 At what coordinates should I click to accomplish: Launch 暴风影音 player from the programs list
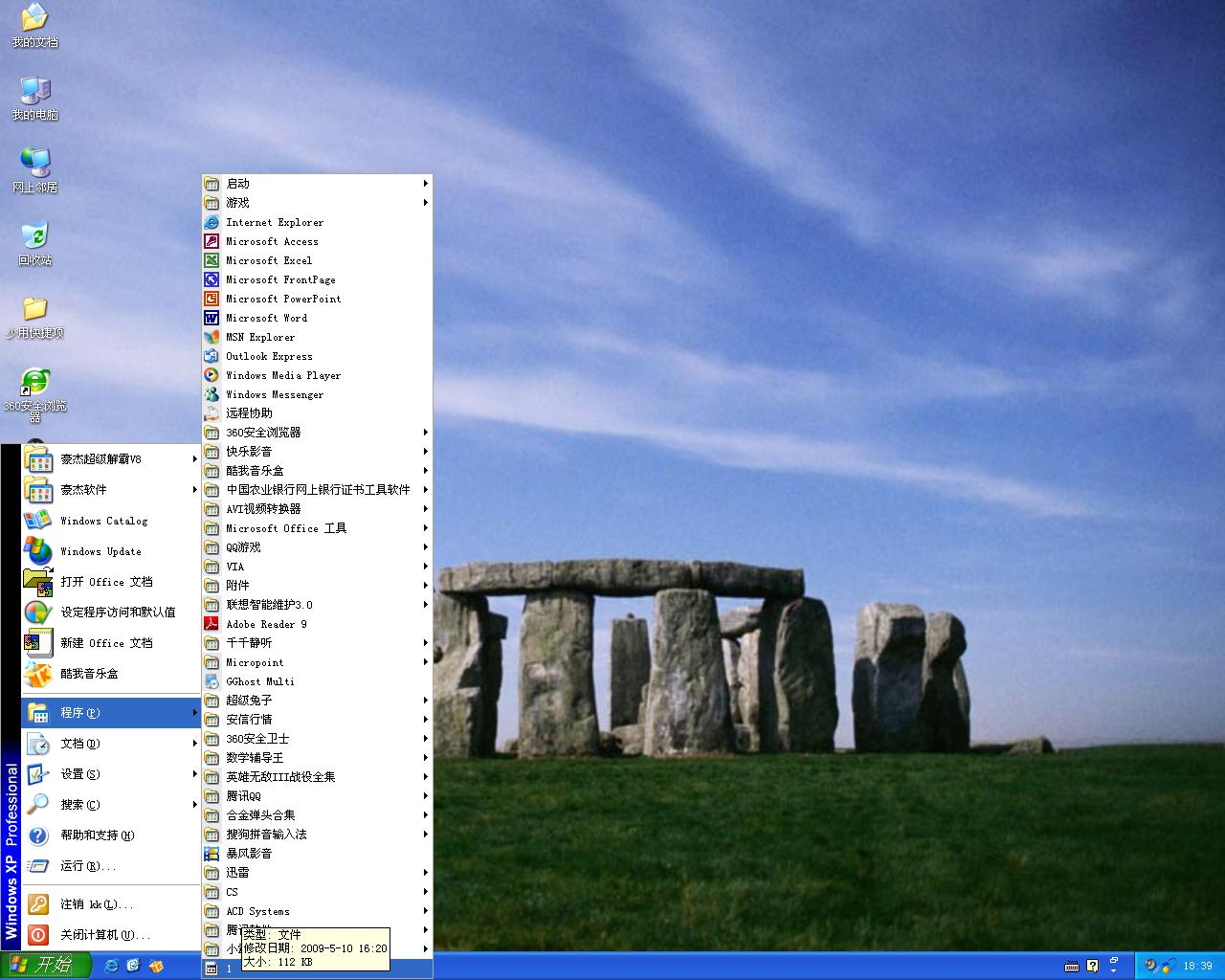(x=317, y=854)
